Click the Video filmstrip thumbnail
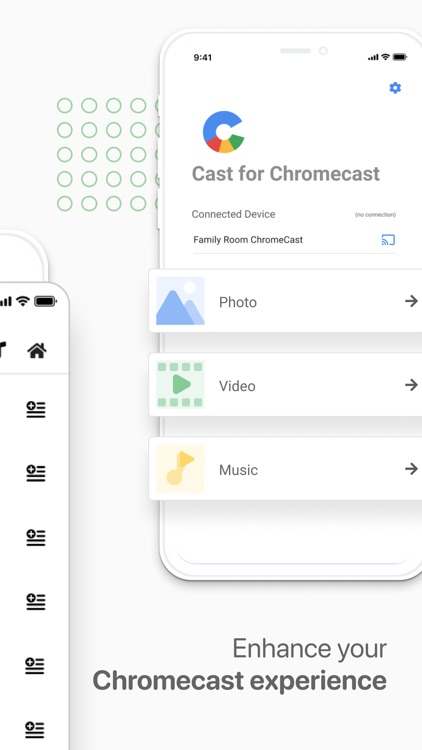Viewport: 422px width, 750px height. pyautogui.click(x=180, y=385)
